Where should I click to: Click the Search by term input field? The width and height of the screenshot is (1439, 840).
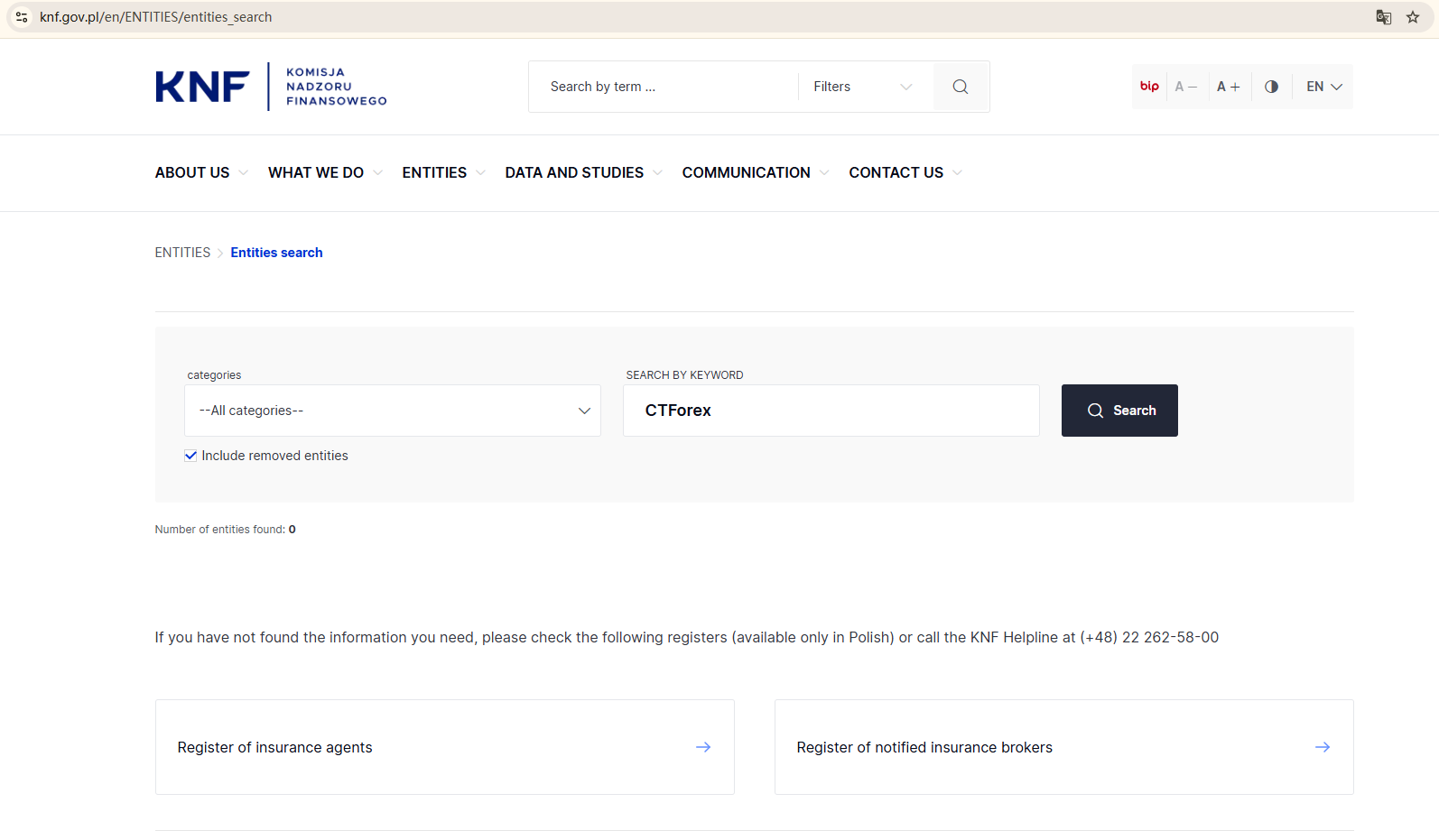coord(664,87)
